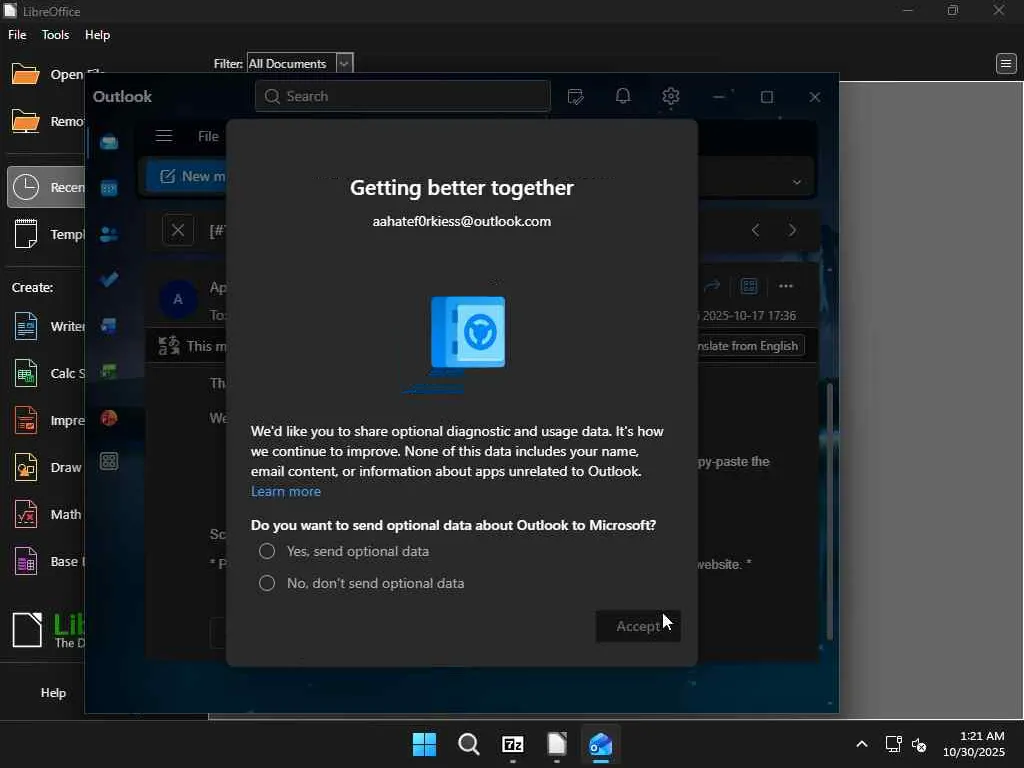Toggle Outlook hamburger navigation pane icon
Viewport: 1024px width, 768px height.
(164, 136)
